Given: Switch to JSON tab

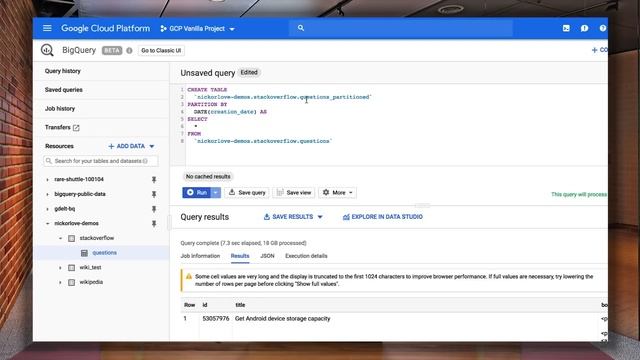Looking at the screenshot, I should tap(267, 256).
